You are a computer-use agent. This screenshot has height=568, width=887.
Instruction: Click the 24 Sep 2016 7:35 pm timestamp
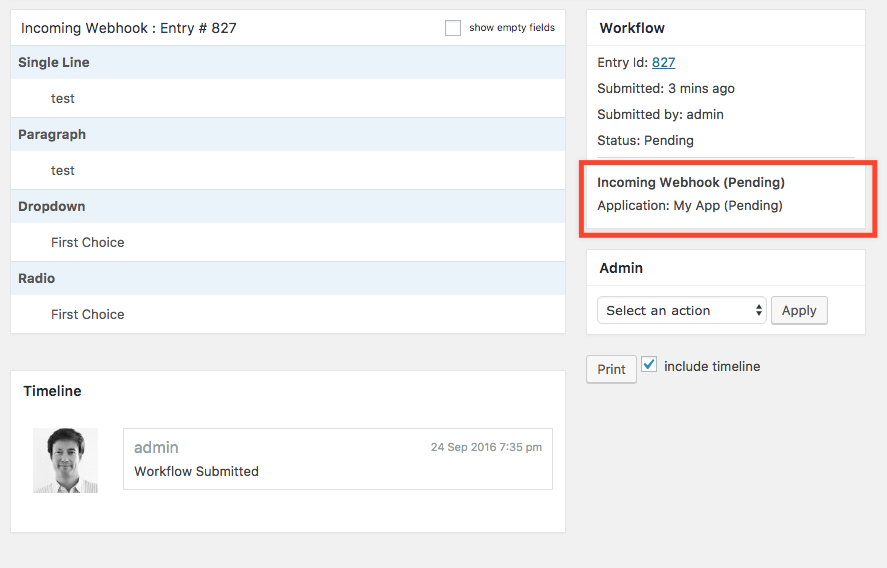(486, 447)
